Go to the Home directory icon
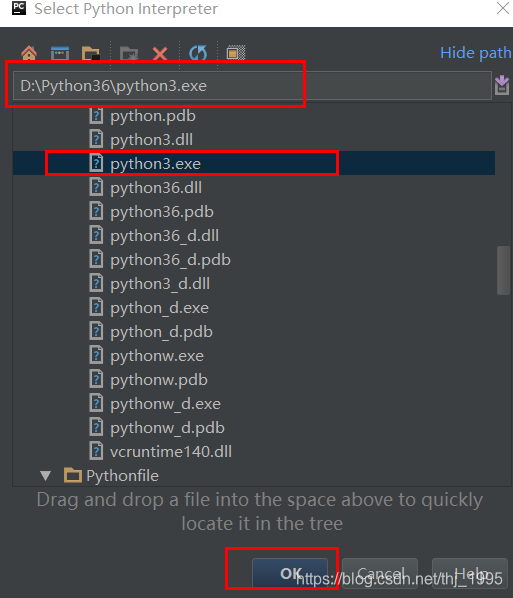The height and width of the screenshot is (598, 513). click(29, 53)
